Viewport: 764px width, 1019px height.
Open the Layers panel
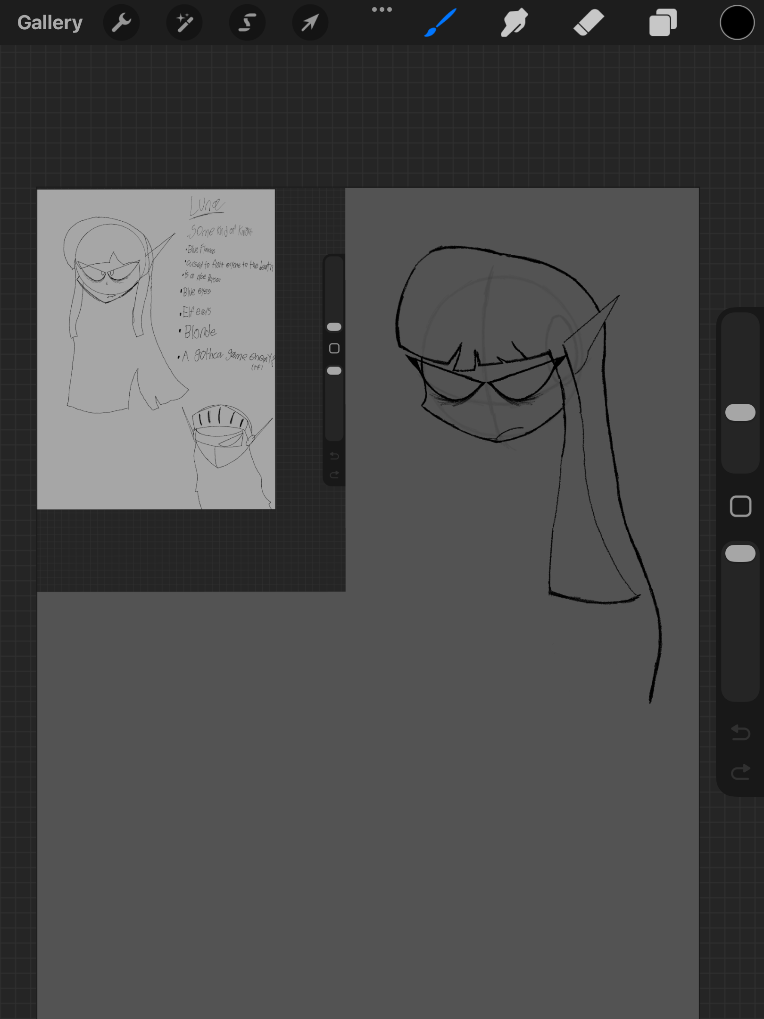coord(663,23)
